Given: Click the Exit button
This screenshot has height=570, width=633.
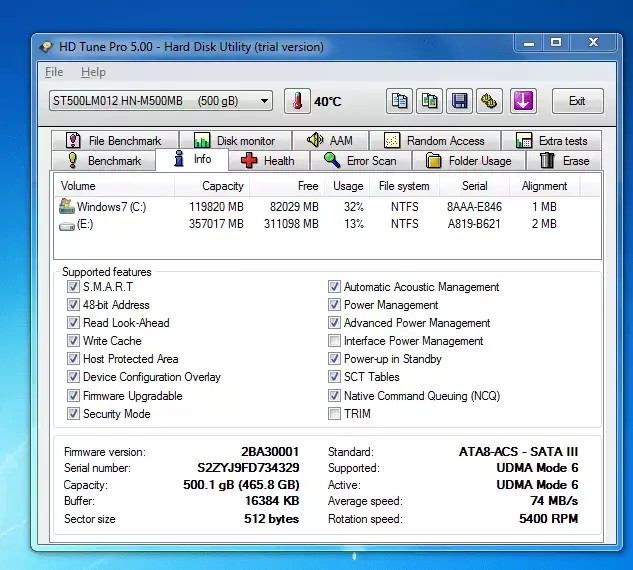Looking at the screenshot, I should [x=578, y=101].
